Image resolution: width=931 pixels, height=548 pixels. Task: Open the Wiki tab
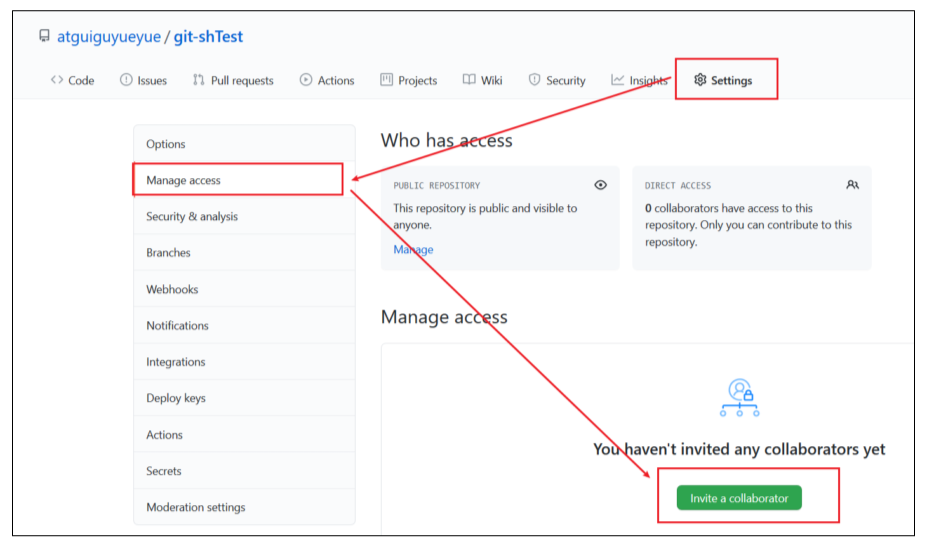point(483,80)
